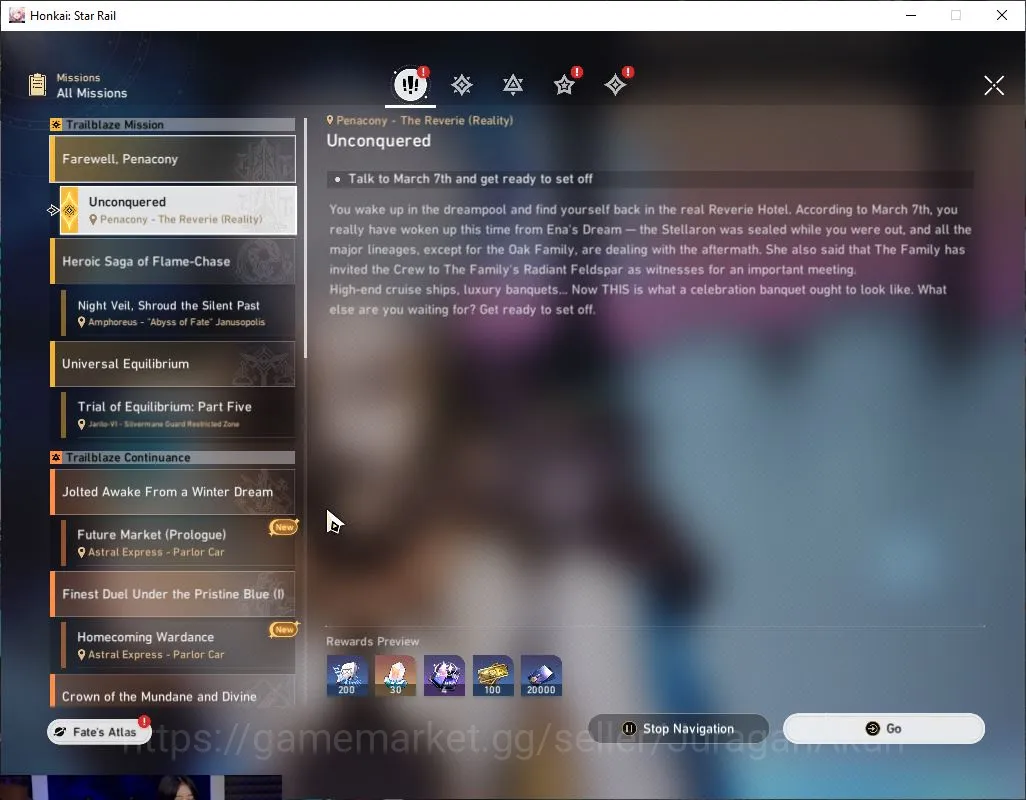Collapse the Heroic Saga of Flame-Chase group
Viewport: 1026px width, 800px height.
tap(173, 261)
